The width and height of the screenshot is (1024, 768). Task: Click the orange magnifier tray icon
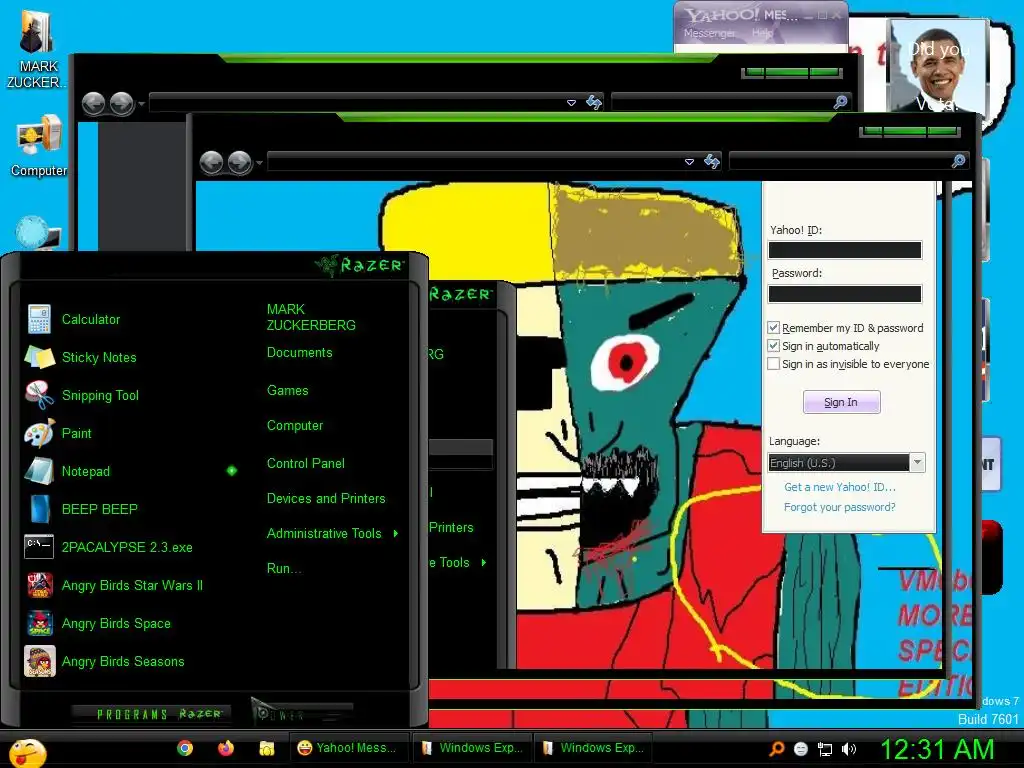point(777,748)
